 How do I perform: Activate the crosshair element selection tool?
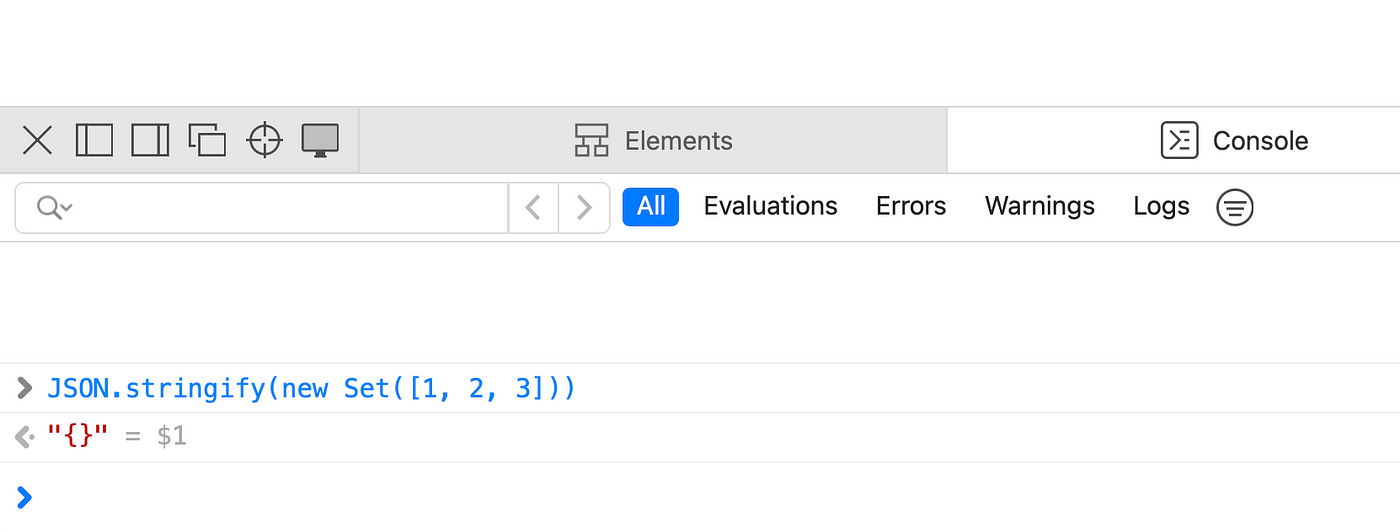pos(264,140)
